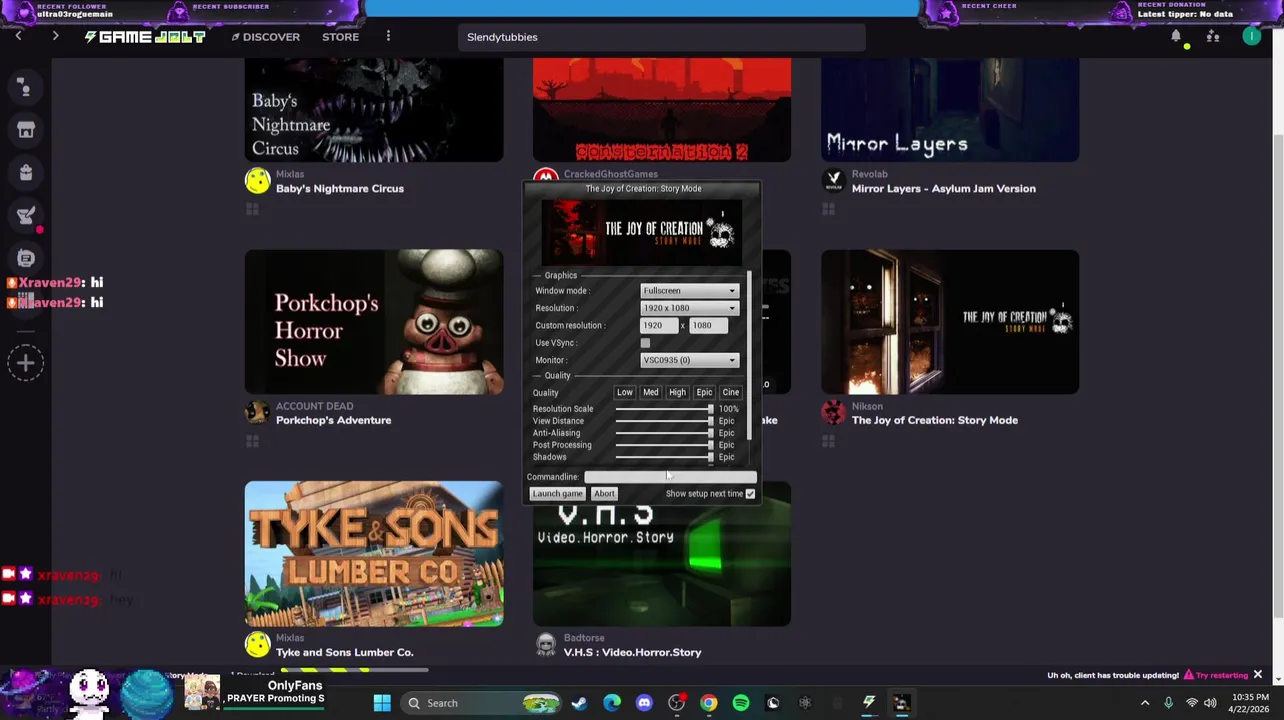
Task: Adjust the Shadows slider
Action: coord(664,457)
